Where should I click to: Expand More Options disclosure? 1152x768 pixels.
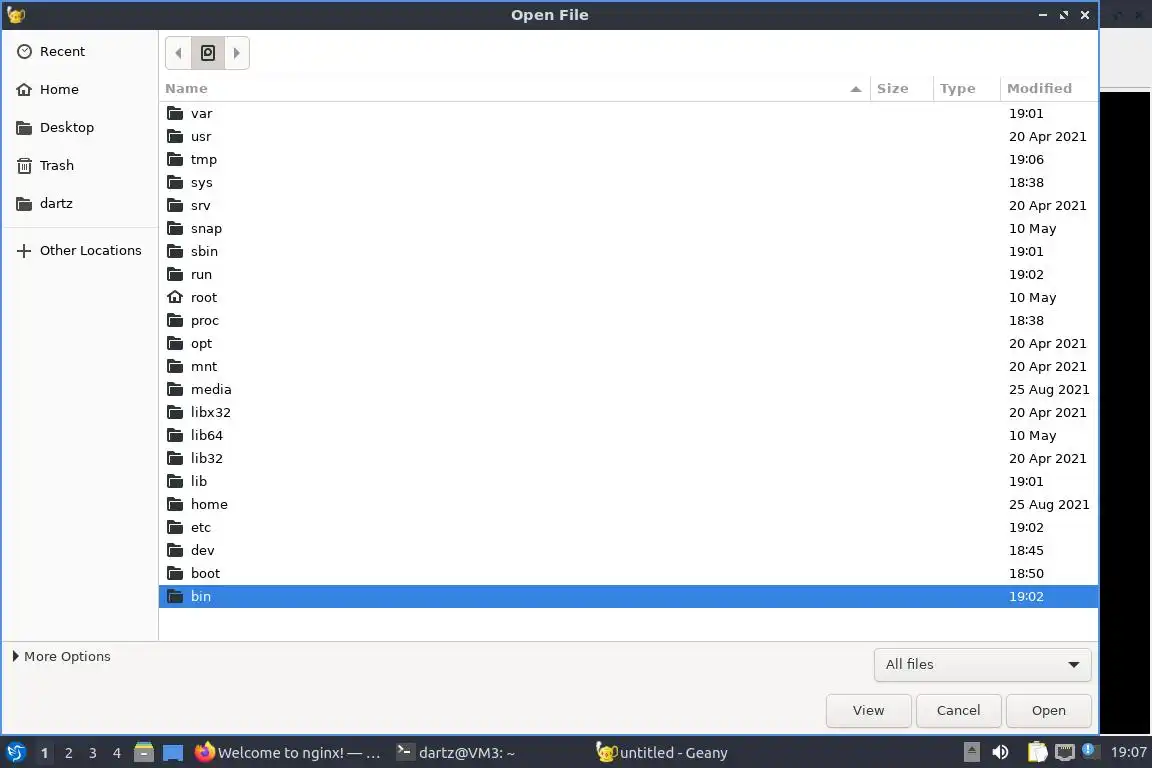point(62,656)
